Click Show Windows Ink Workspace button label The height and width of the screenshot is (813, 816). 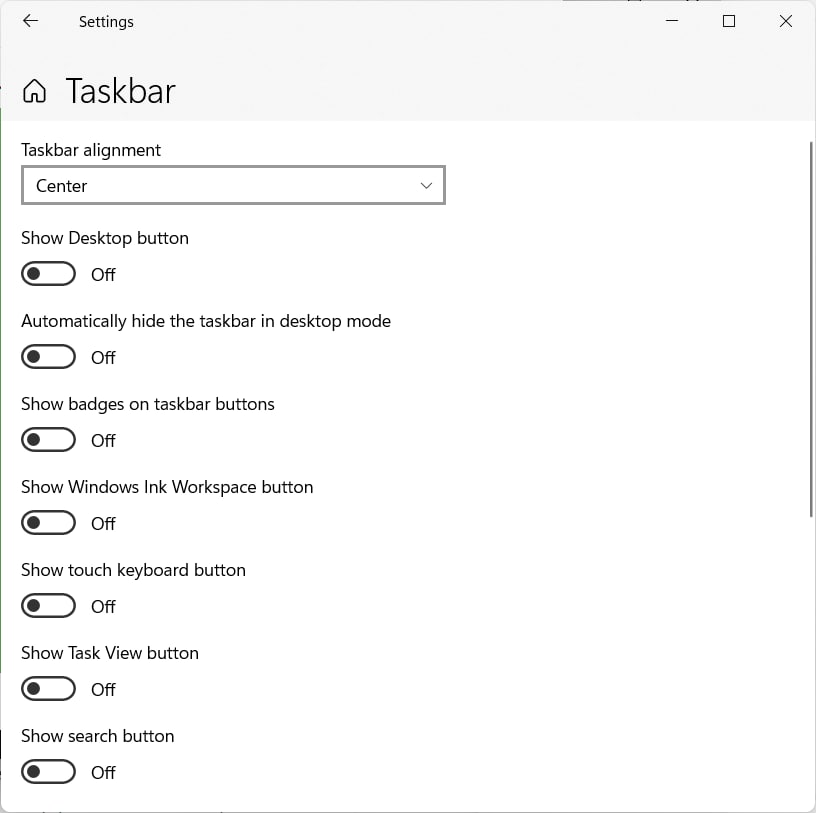167,487
